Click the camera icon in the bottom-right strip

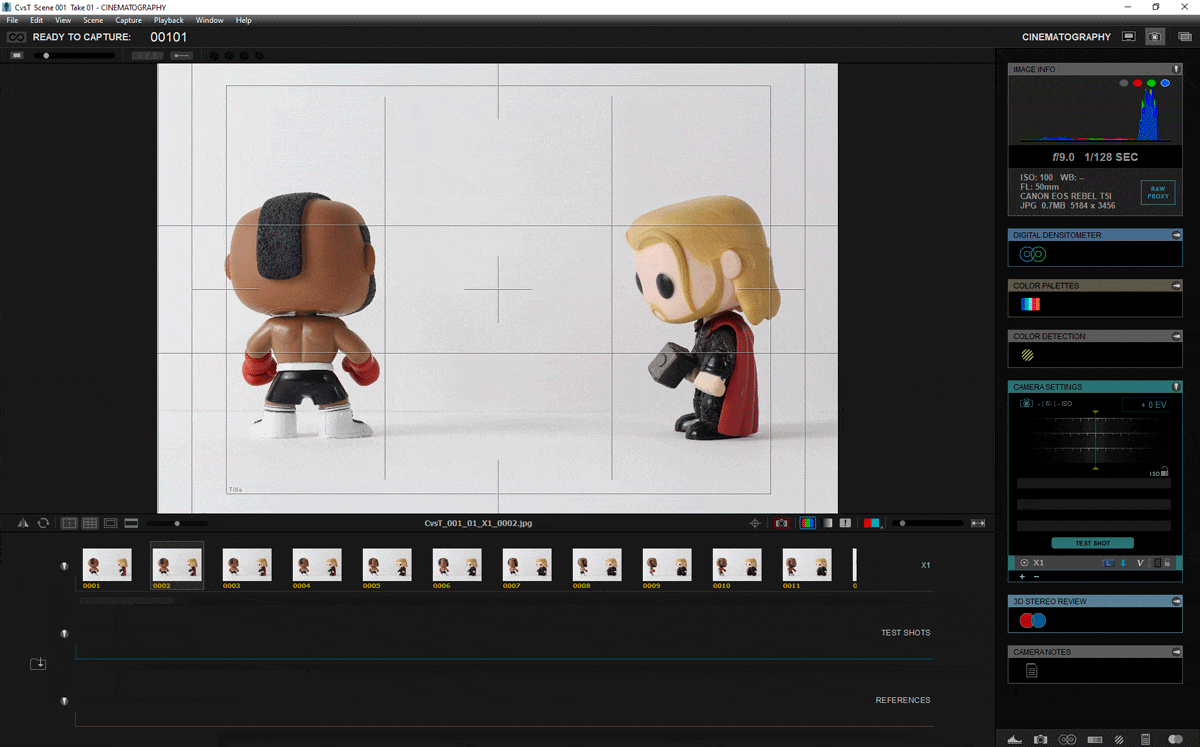tap(1041, 739)
